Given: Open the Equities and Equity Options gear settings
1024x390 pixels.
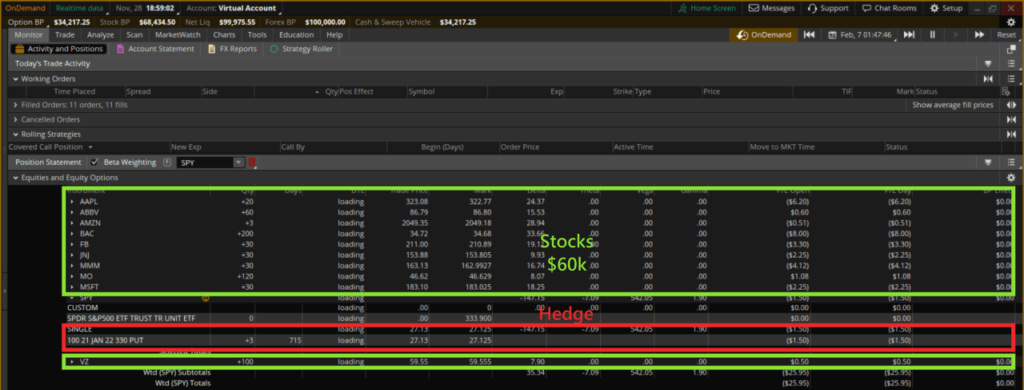Looking at the screenshot, I should 1011,178.
